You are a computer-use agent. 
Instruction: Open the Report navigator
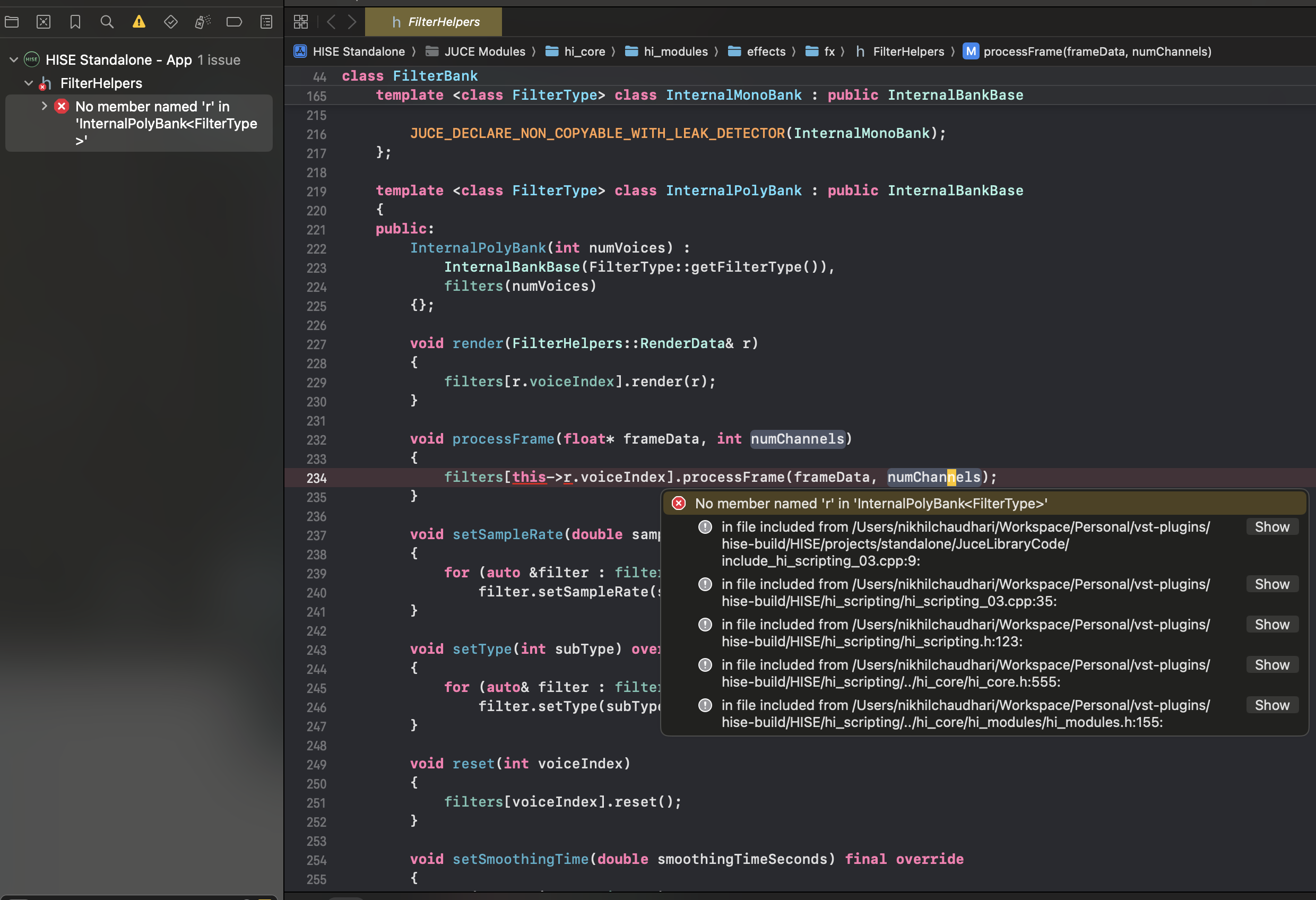(266, 22)
